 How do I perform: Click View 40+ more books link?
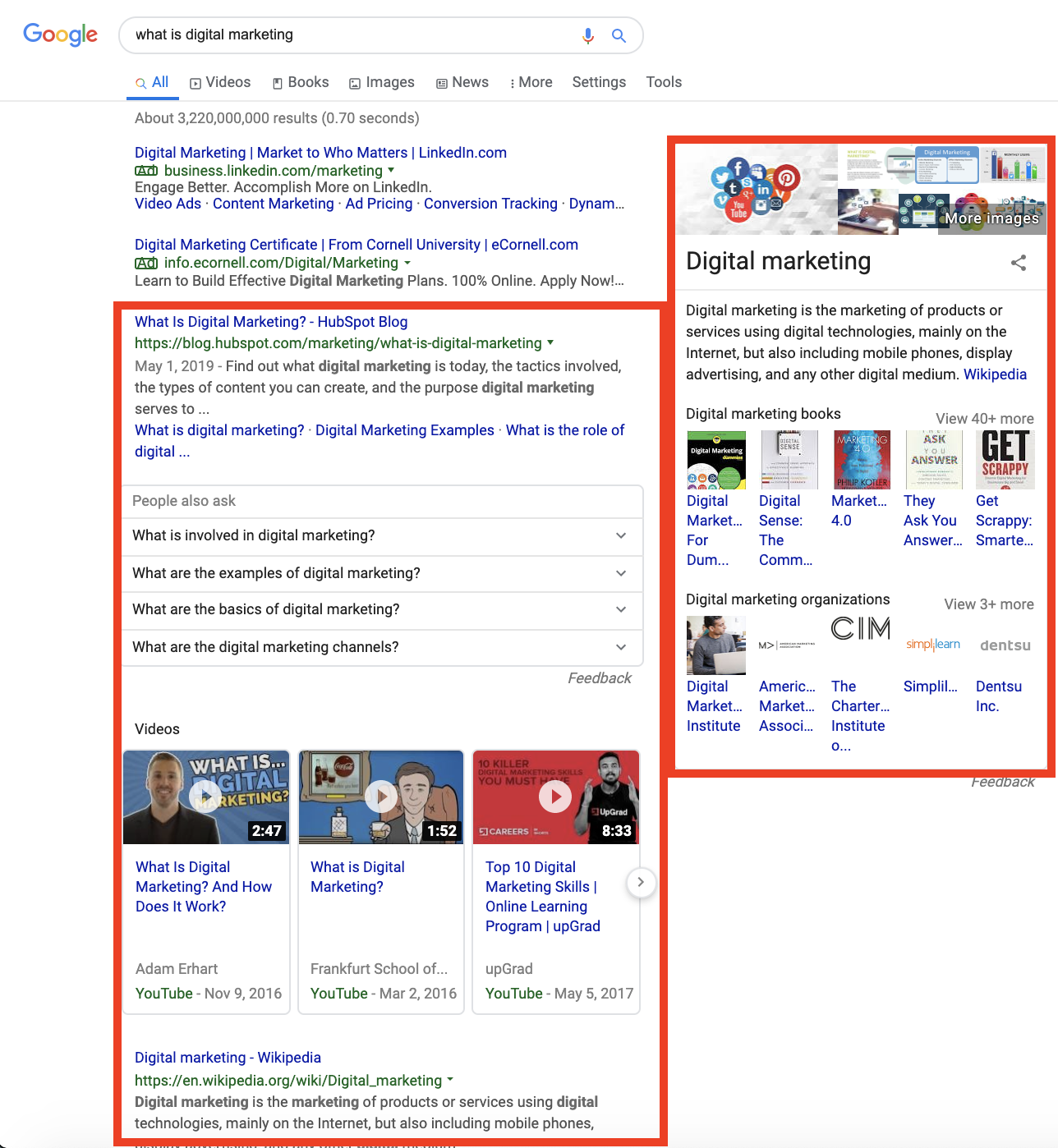point(984,419)
